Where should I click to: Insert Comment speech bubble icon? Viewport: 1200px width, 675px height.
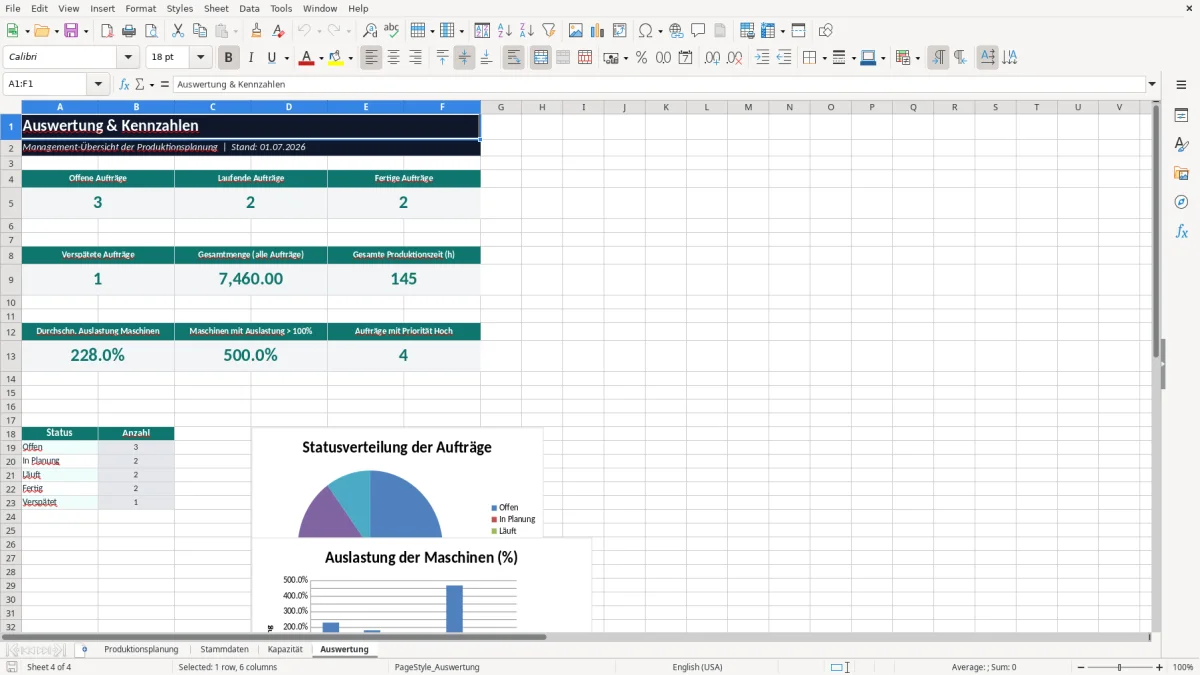click(x=698, y=31)
